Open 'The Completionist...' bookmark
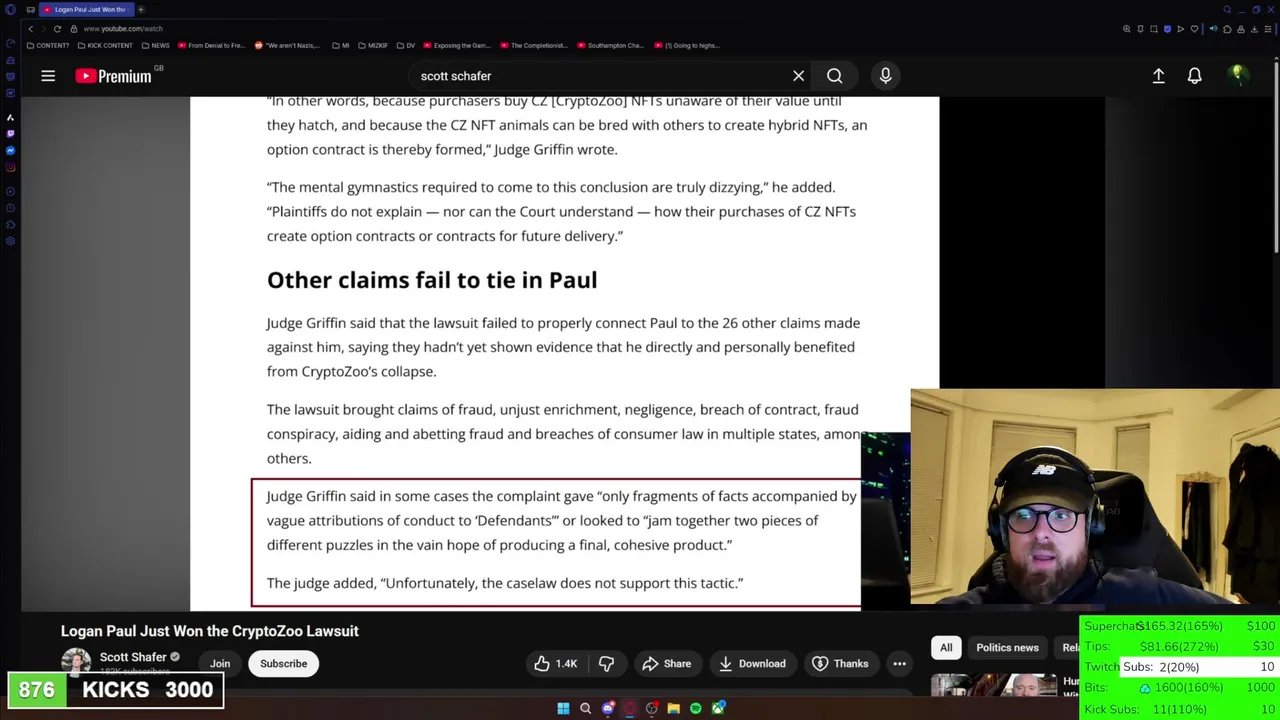 tap(535, 45)
